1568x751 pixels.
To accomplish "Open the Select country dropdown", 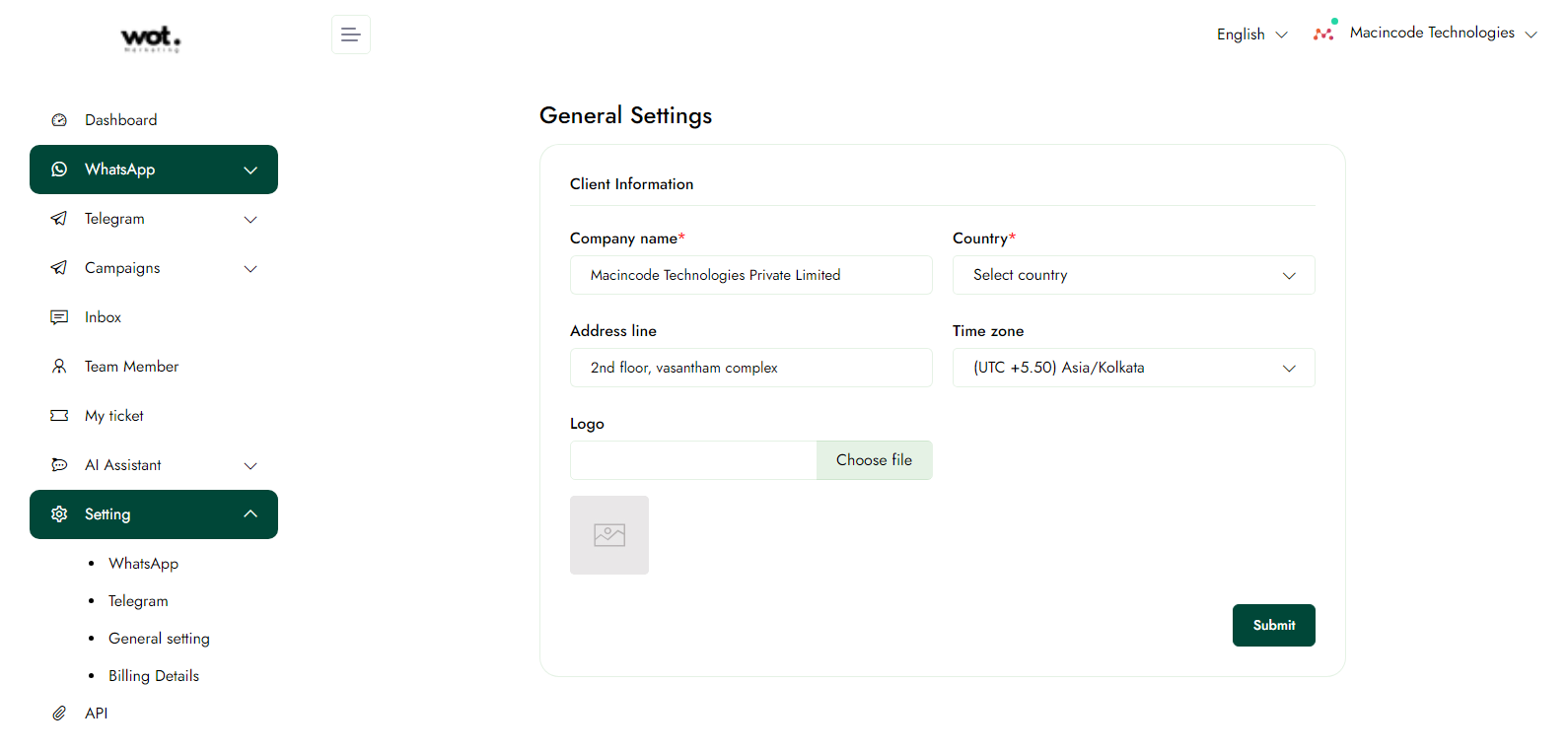I will point(1133,275).
